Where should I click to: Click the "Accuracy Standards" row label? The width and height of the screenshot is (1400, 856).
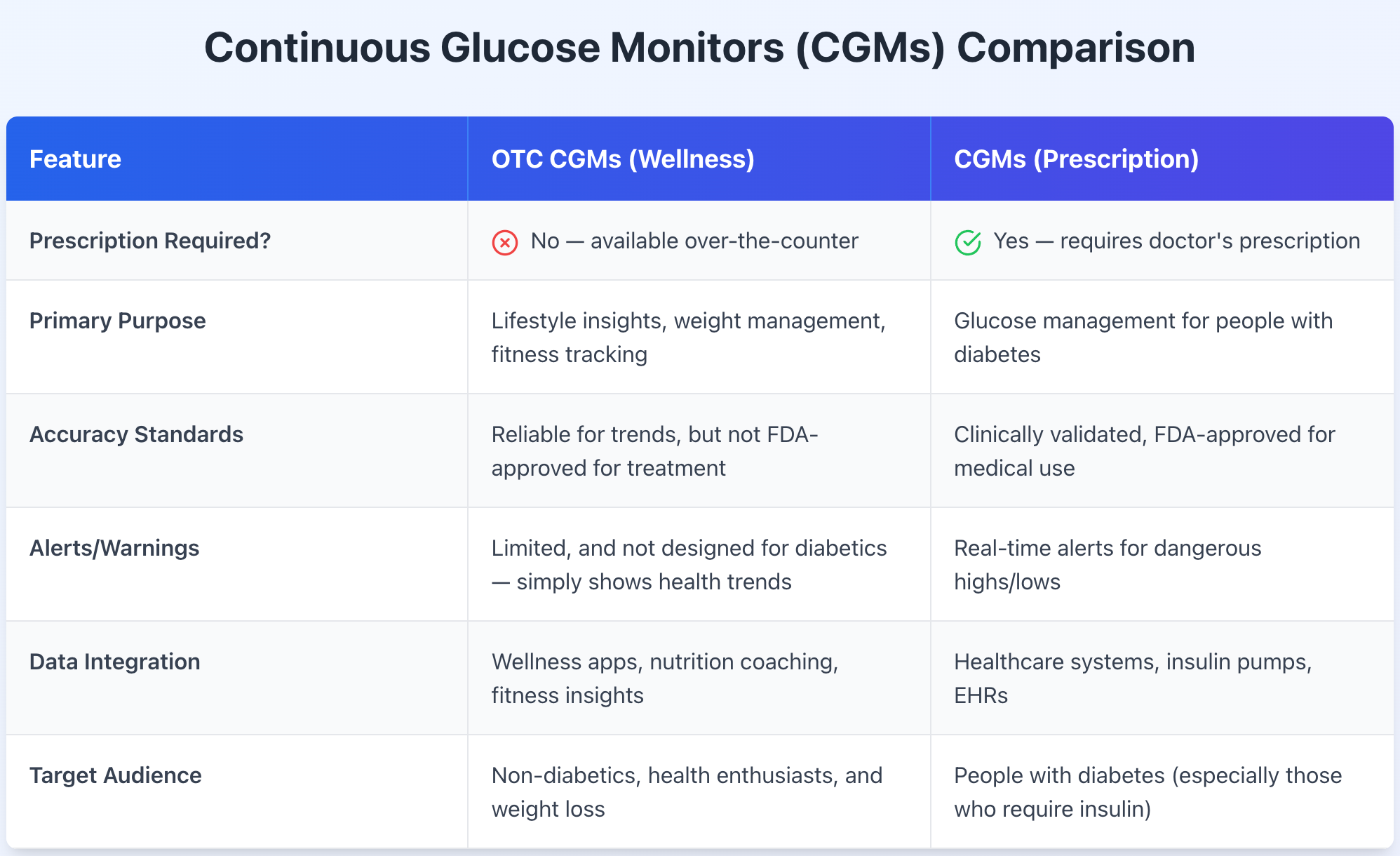tap(136, 434)
